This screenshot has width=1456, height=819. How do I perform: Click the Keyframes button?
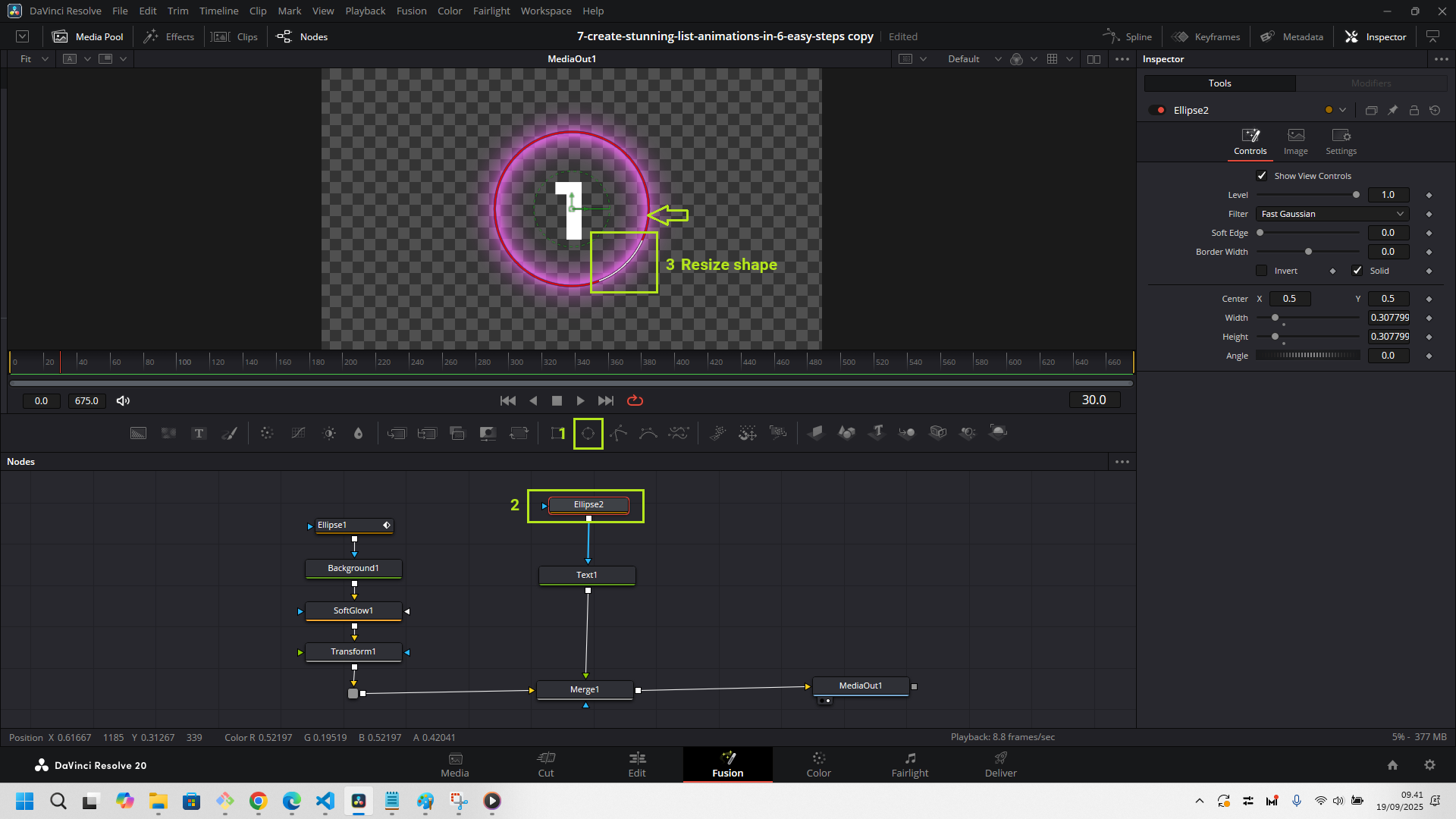[x=1206, y=36]
